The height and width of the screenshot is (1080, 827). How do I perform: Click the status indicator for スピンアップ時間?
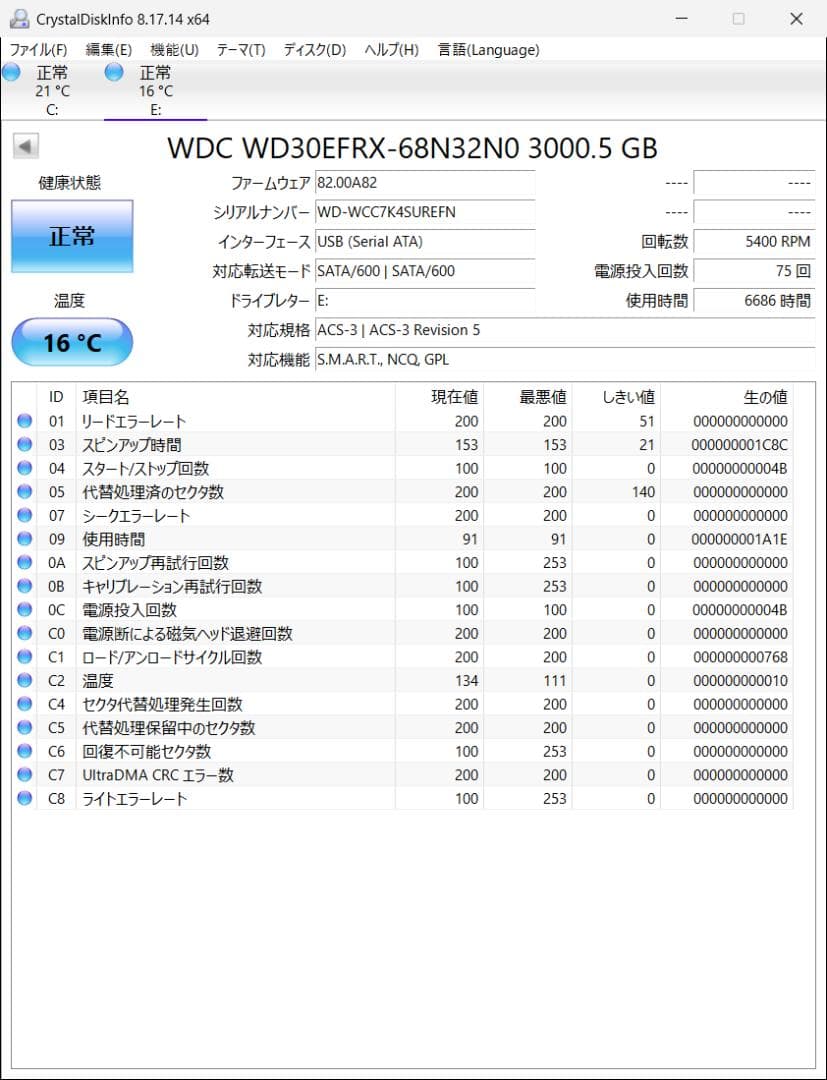pos(25,444)
